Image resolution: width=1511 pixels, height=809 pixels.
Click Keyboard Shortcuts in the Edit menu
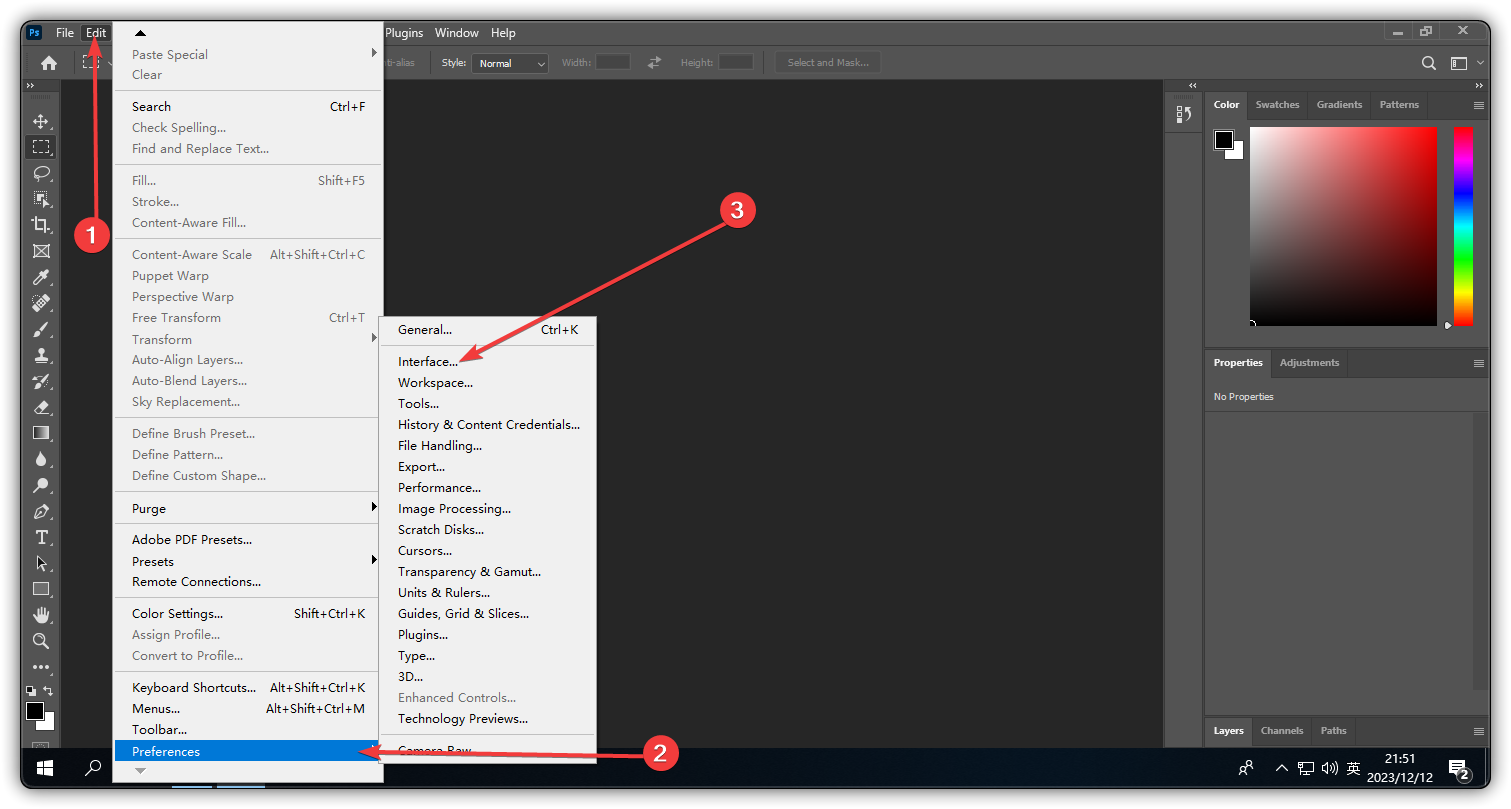point(248,687)
